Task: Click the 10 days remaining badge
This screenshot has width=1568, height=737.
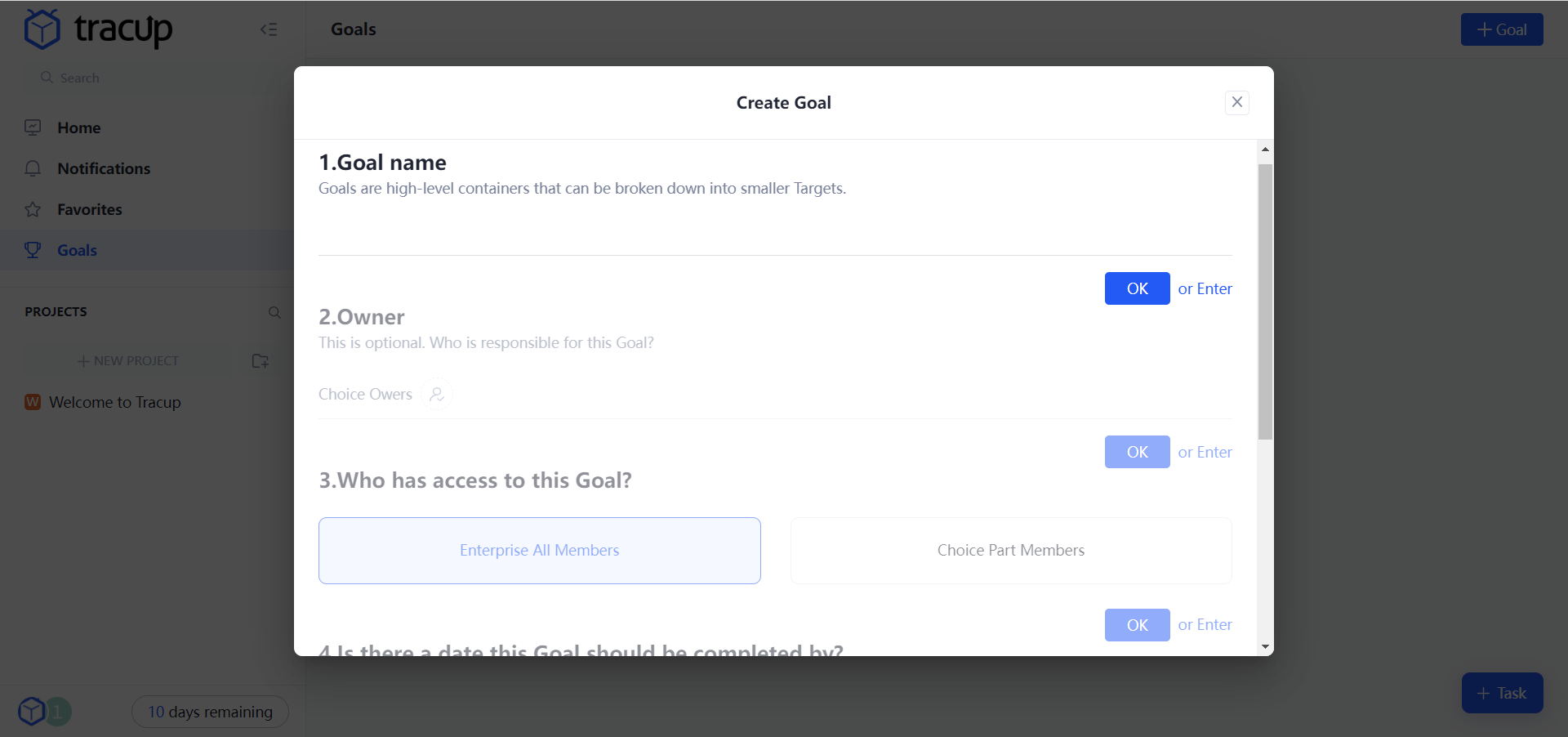Action: (x=210, y=712)
